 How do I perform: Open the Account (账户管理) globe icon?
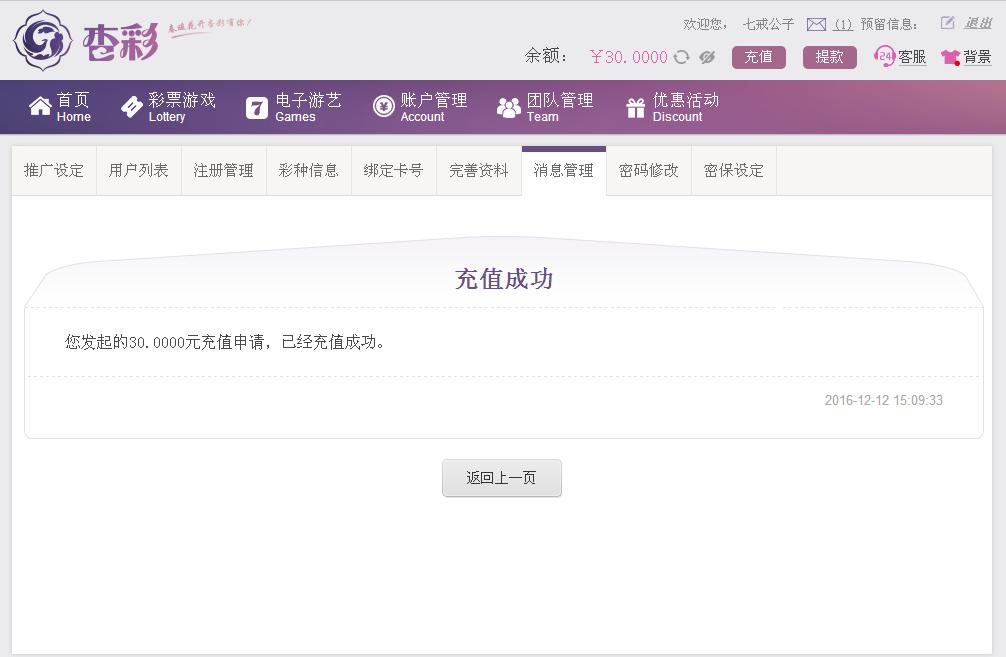tap(382, 106)
